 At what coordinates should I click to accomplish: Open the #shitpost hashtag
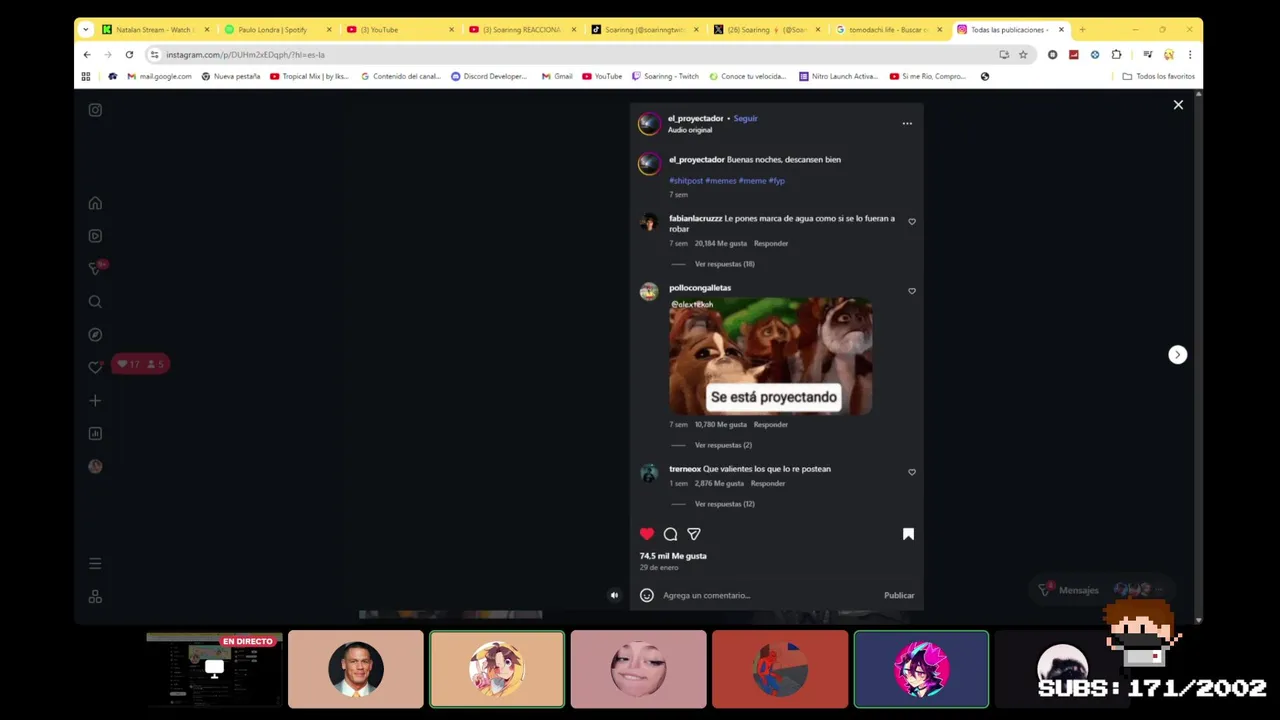[x=686, y=181]
